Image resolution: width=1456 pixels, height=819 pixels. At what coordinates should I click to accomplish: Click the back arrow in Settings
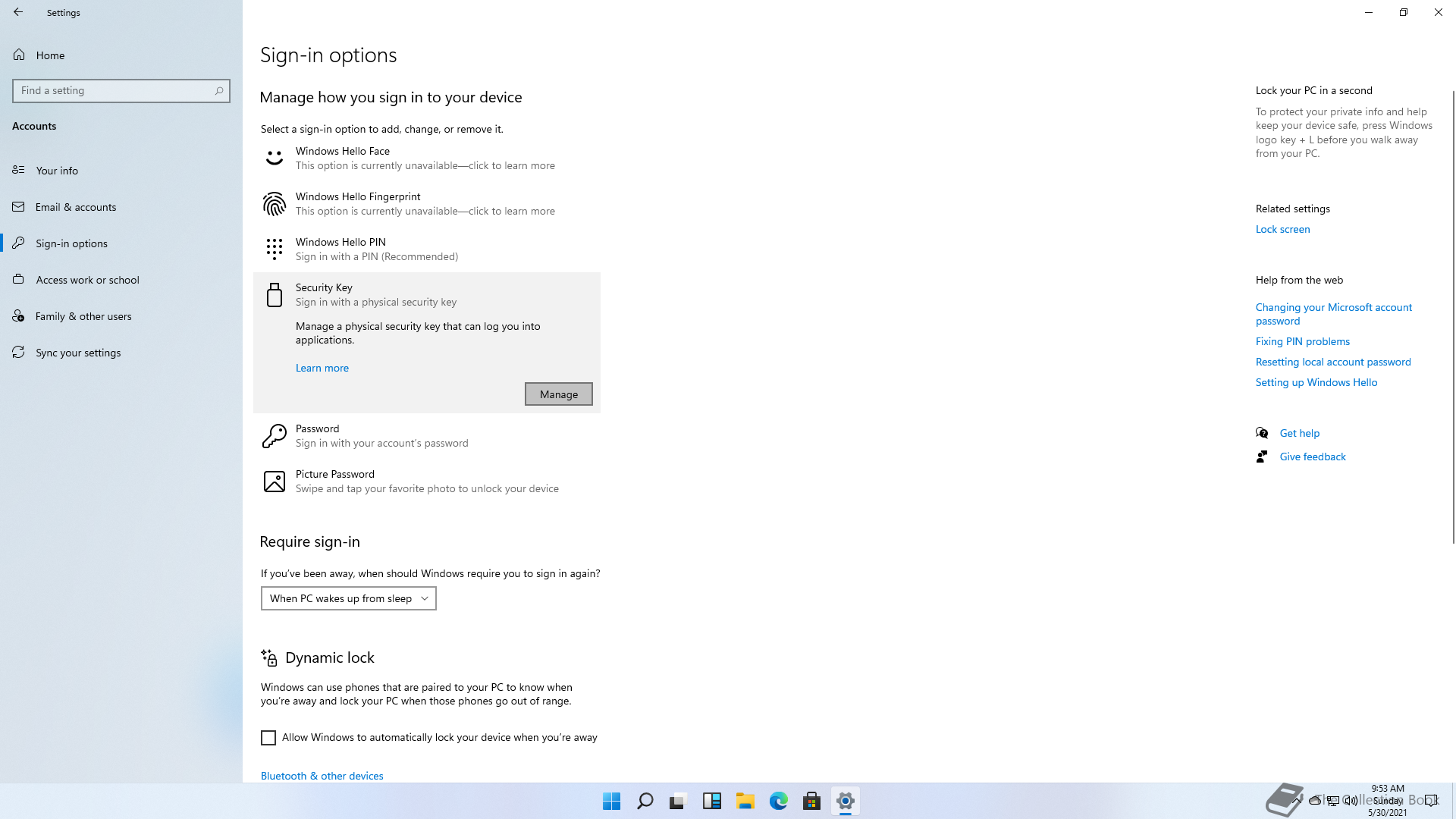[x=18, y=12]
